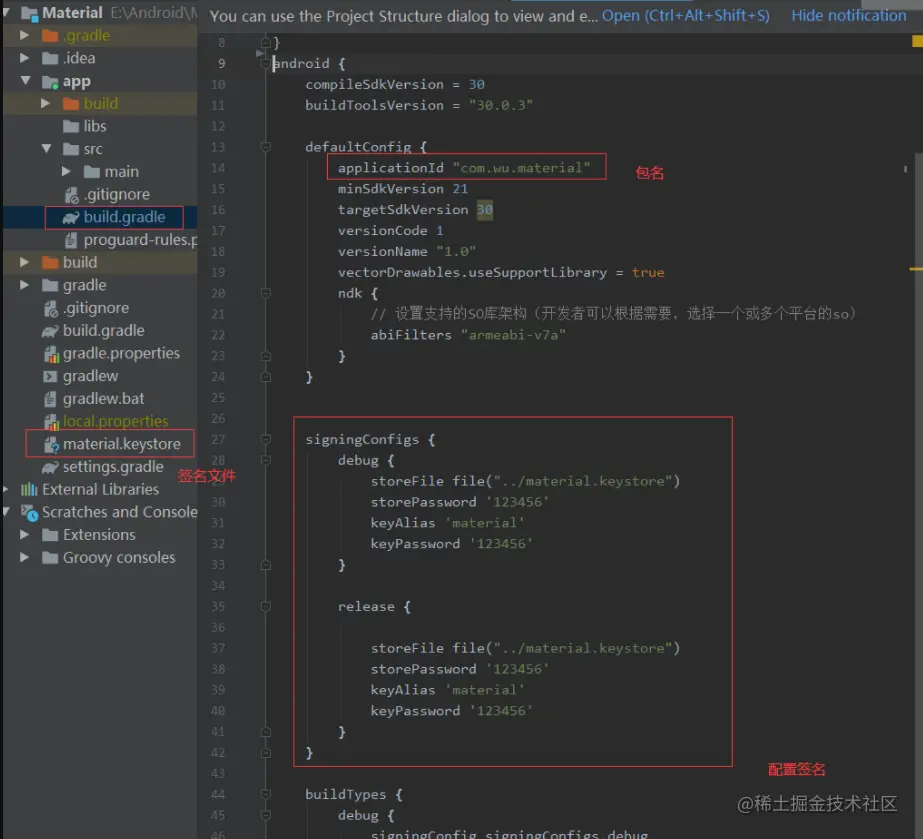Select material.keystore in project tree
This screenshot has height=839, width=923.
coord(121,444)
